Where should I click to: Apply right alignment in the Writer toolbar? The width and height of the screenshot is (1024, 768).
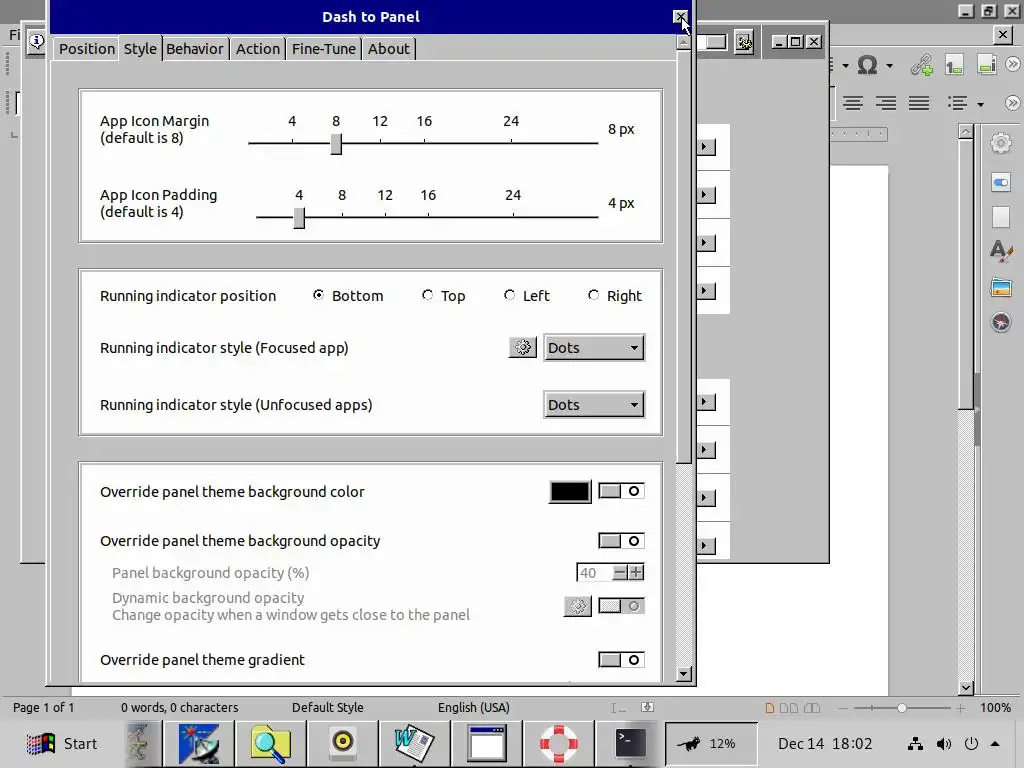pos(886,103)
